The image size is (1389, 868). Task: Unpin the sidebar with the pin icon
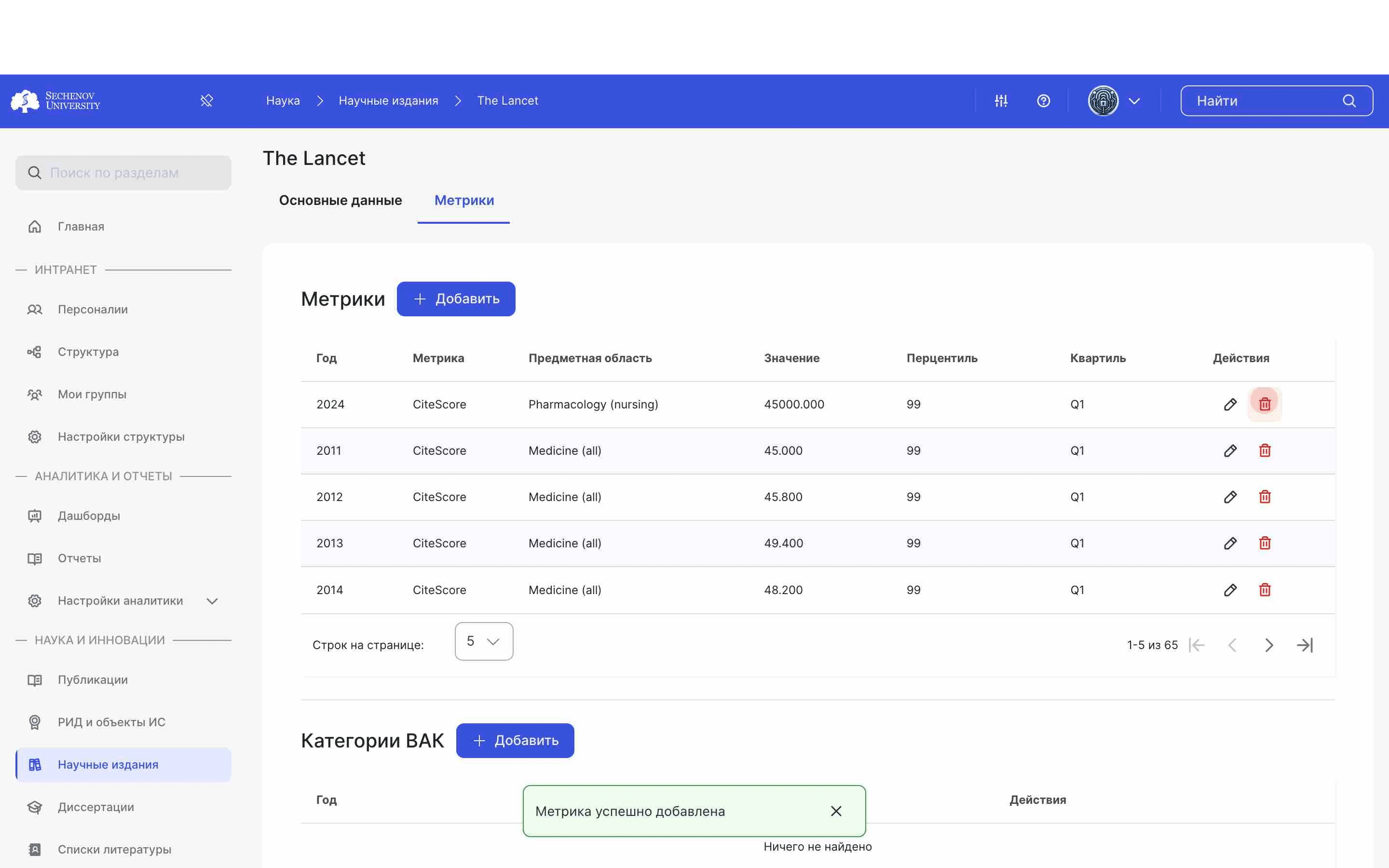(206, 101)
